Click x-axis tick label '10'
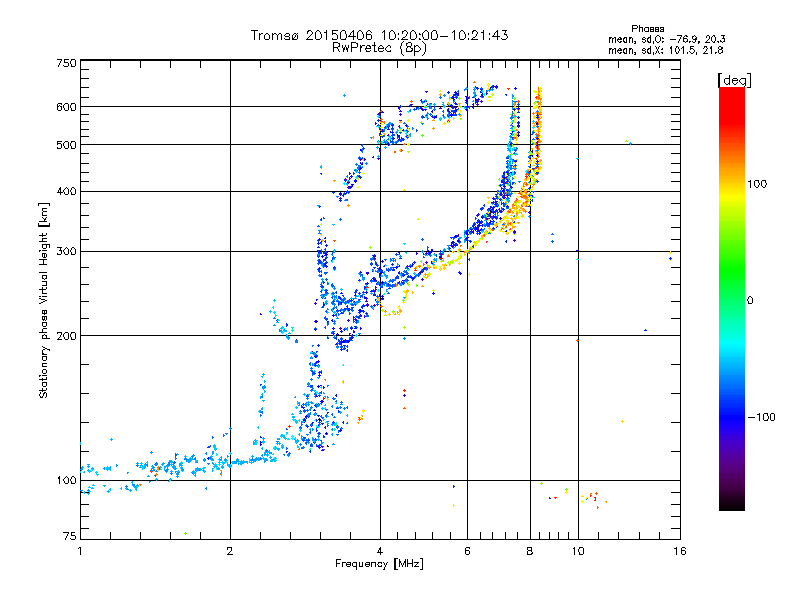Viewport: 800px width, 600px height. pos(578,551)
